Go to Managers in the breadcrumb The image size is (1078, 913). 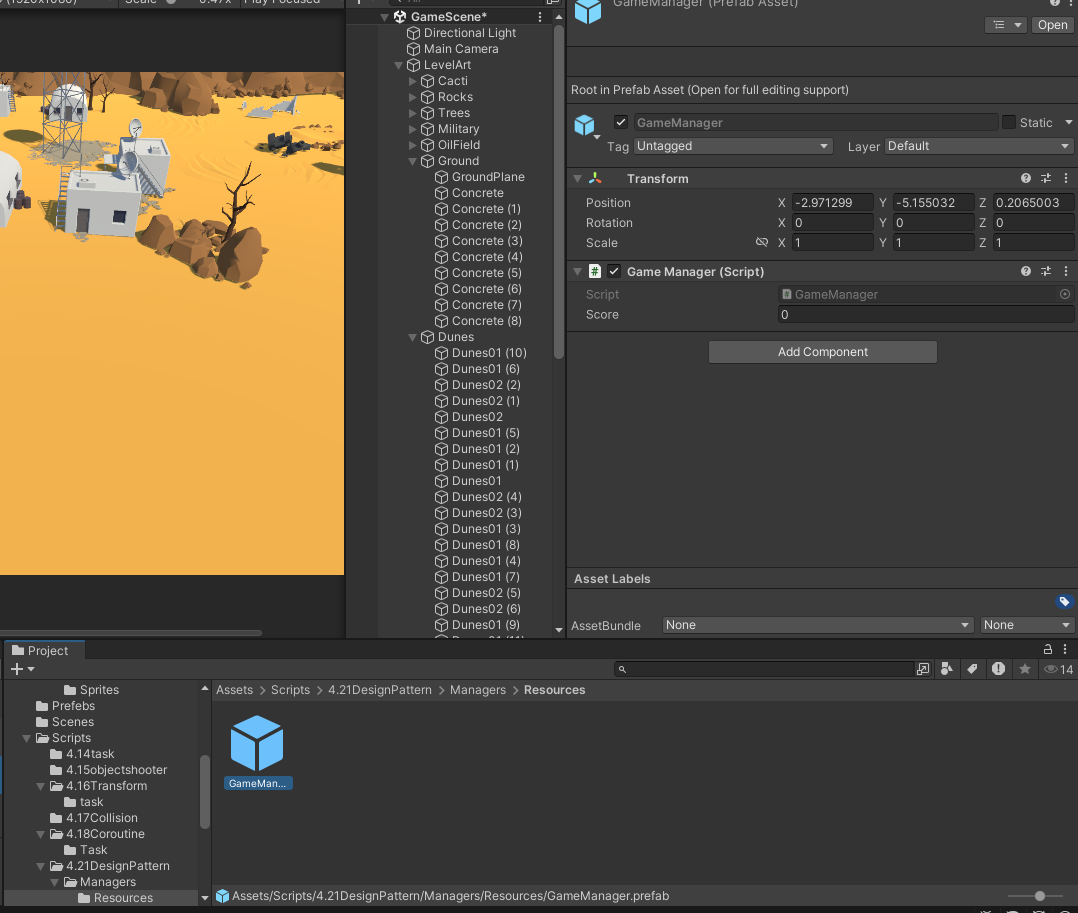pyautogui.click(x=478, y=690)
